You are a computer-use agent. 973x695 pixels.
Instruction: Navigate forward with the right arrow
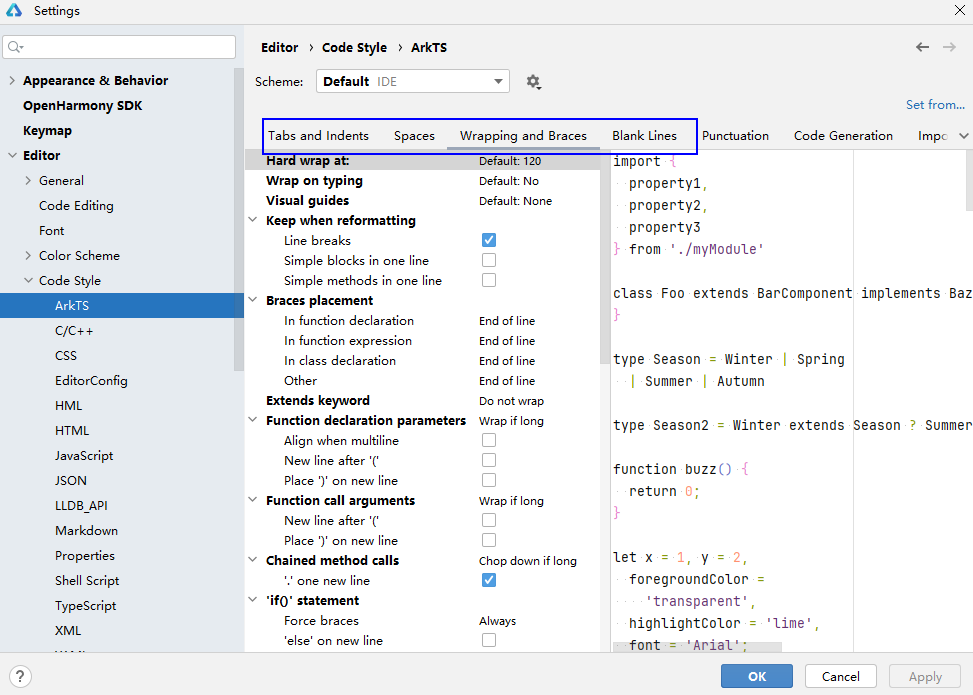click(949, 47)
